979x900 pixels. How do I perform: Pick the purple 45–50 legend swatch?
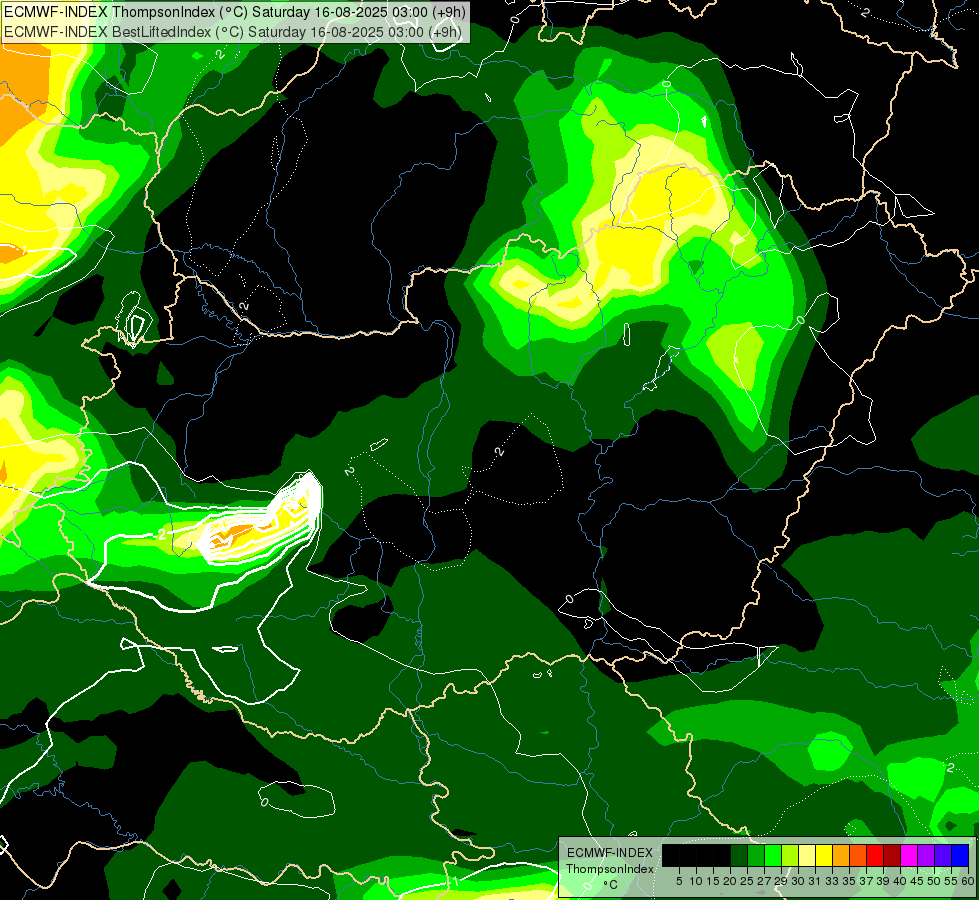click(926, 855)
